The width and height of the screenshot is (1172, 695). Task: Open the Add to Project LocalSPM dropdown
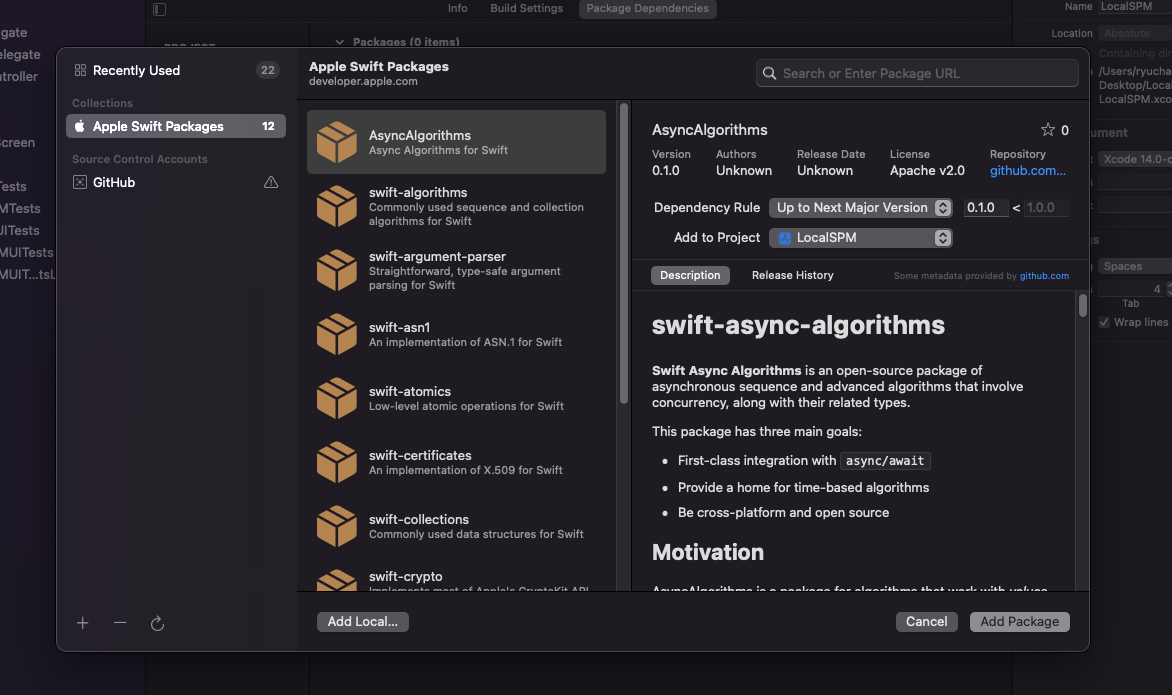coord(860,238)
